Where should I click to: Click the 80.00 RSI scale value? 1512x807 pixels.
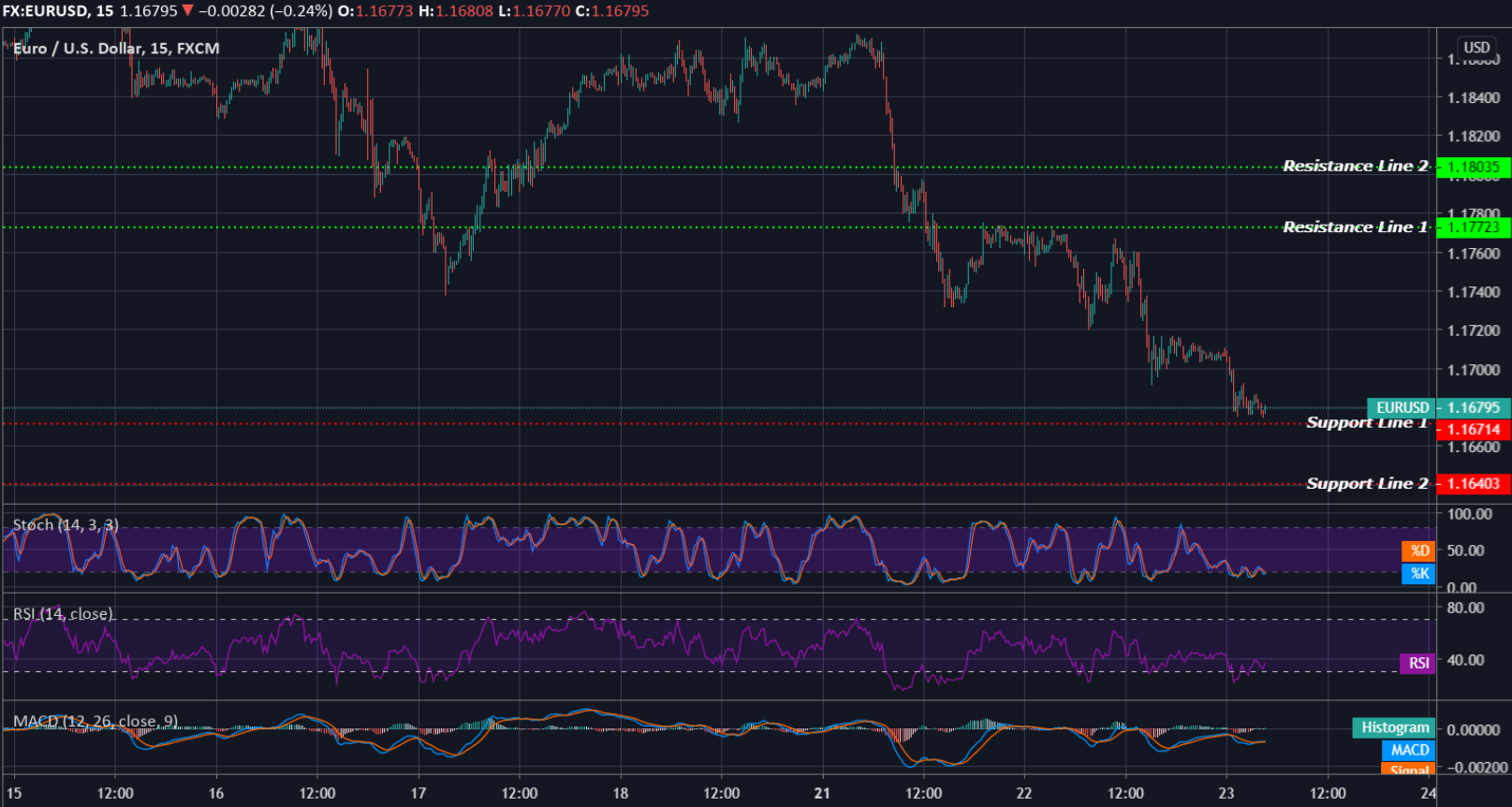pos(1466,608)
